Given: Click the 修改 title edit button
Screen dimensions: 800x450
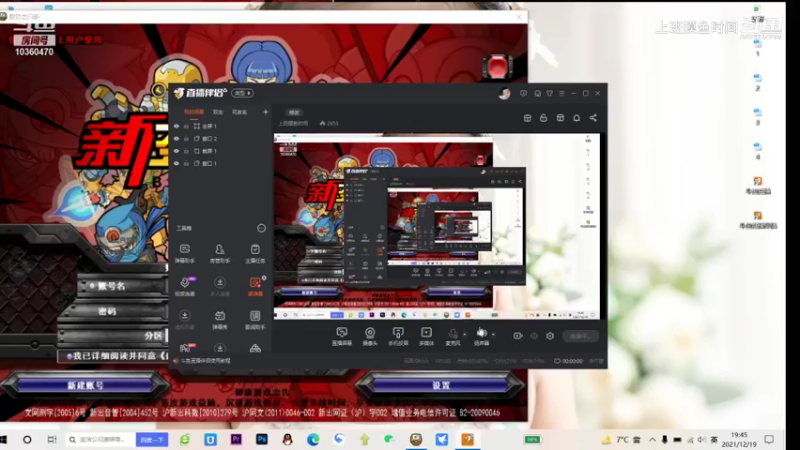Looking at the screenshot, I should click(x=294, y=112).
